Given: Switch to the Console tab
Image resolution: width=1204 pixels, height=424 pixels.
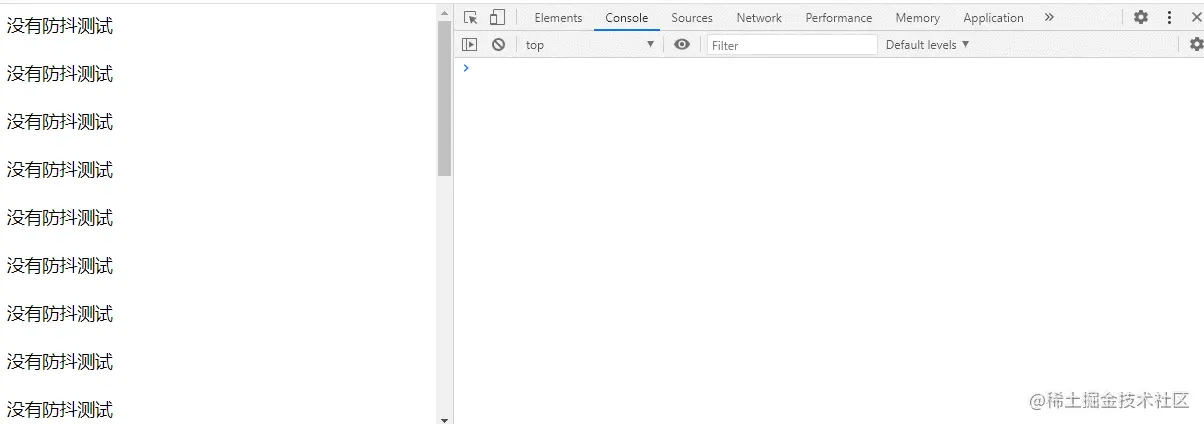Looking at the screenshot, I should [x=627, y=17].
